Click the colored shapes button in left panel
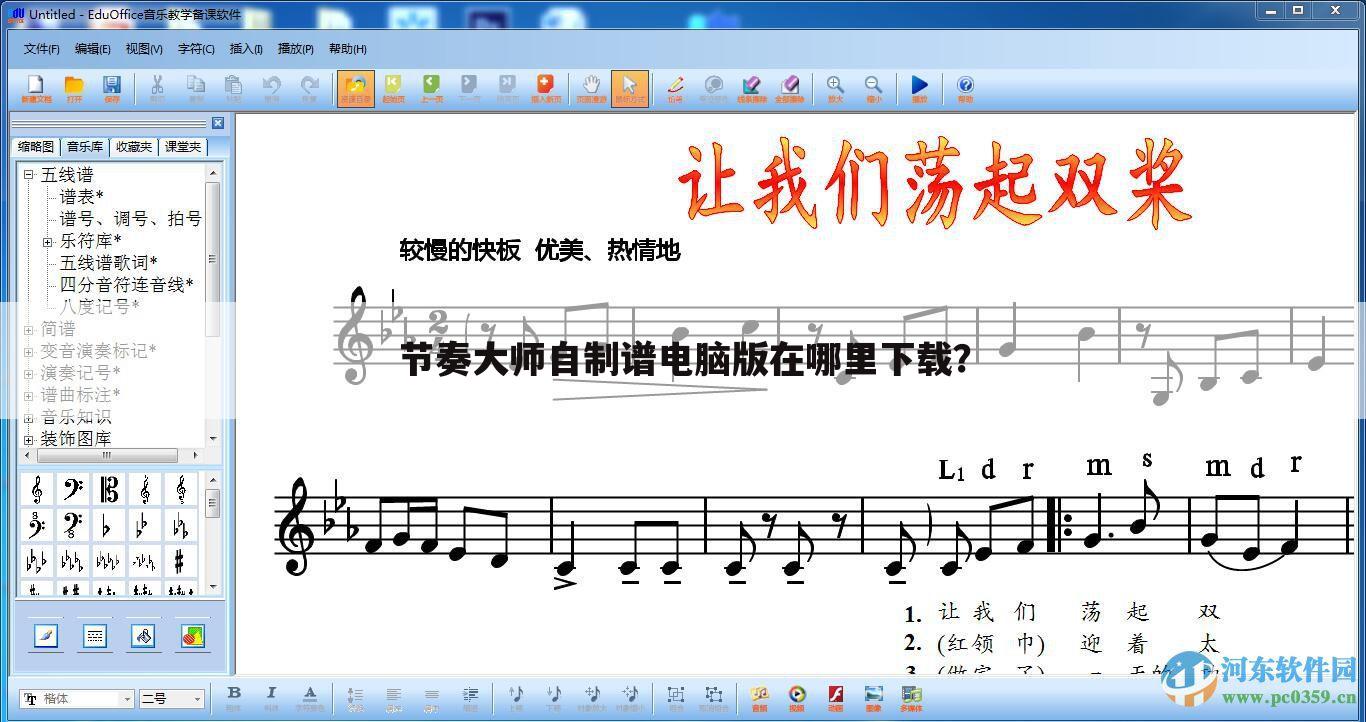 (192, 636)
